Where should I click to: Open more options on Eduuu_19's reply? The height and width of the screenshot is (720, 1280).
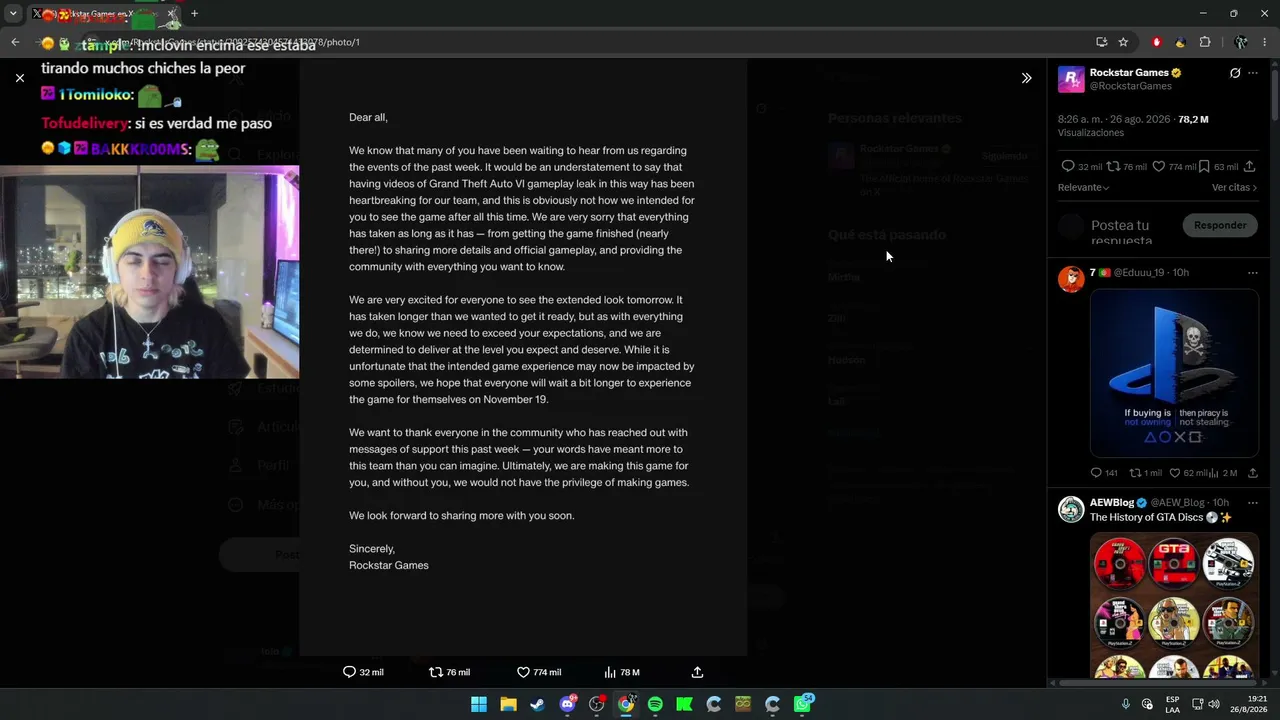tap(1253, 273)
